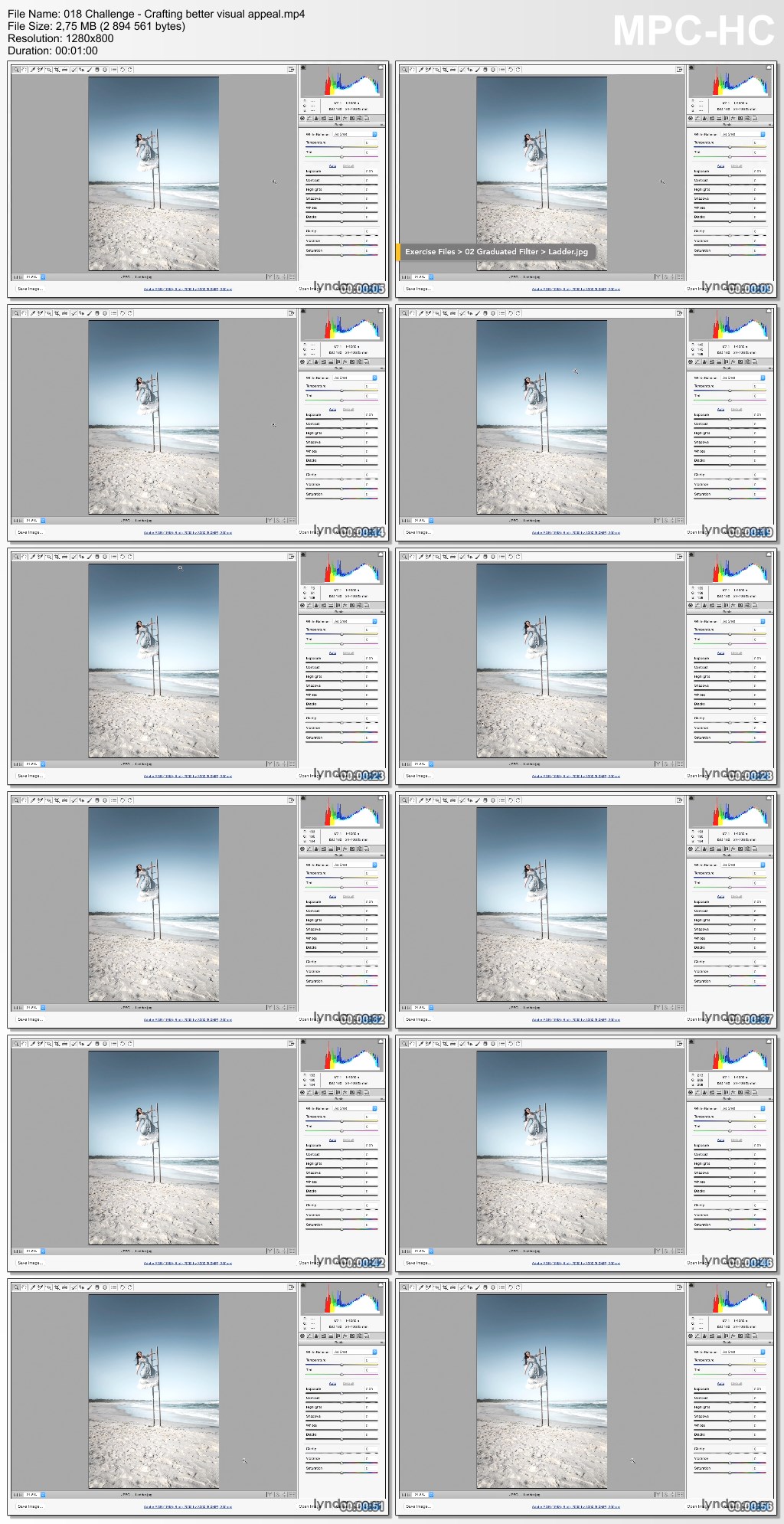The width and height of the screenshot is (784, 1524).
Task: Open workflow options link in the 00:00:14 frame
Action: click(188, 533)
